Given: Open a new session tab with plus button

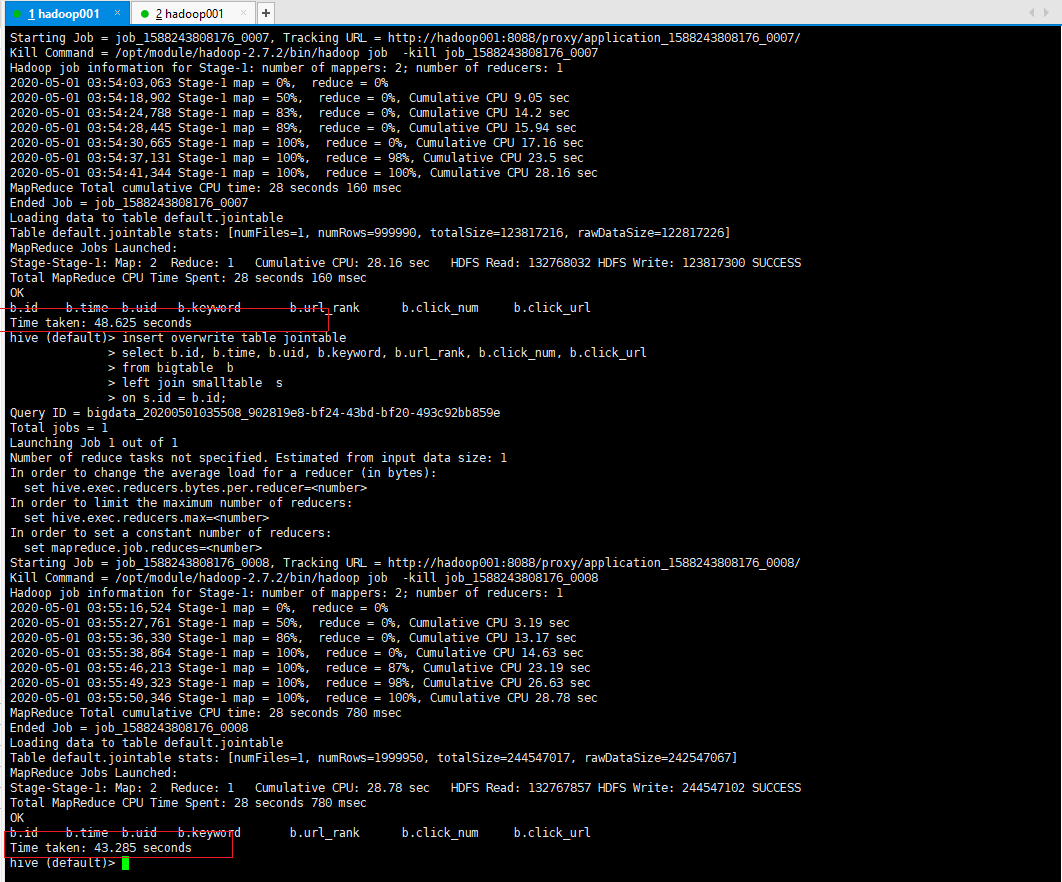Looking at the screenshot, I should point(266,13).
